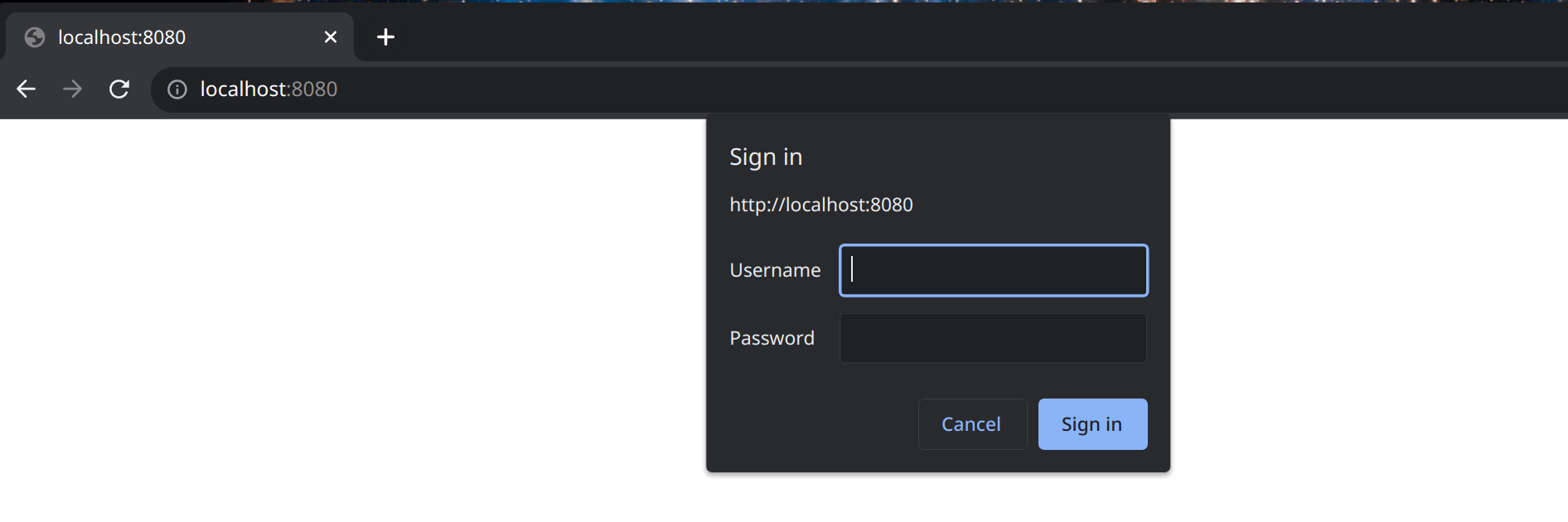
Task: Focus the Password input box
Action: (x=993, y=338)
